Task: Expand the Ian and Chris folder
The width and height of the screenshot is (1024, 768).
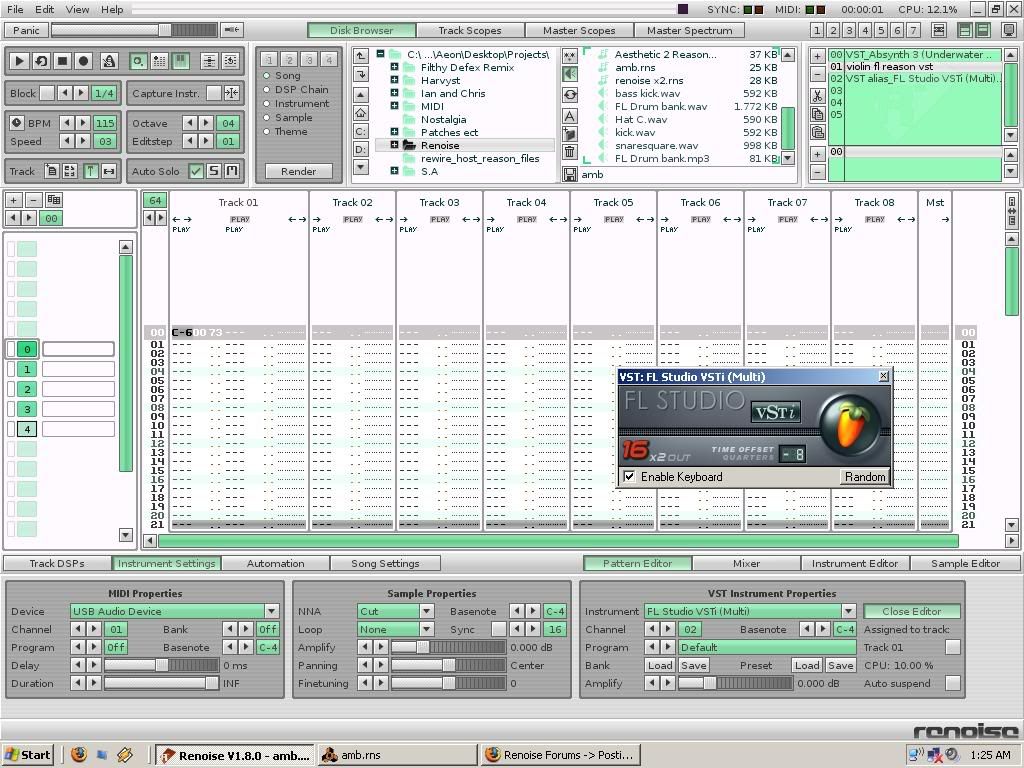Action: tap(394, 93)
